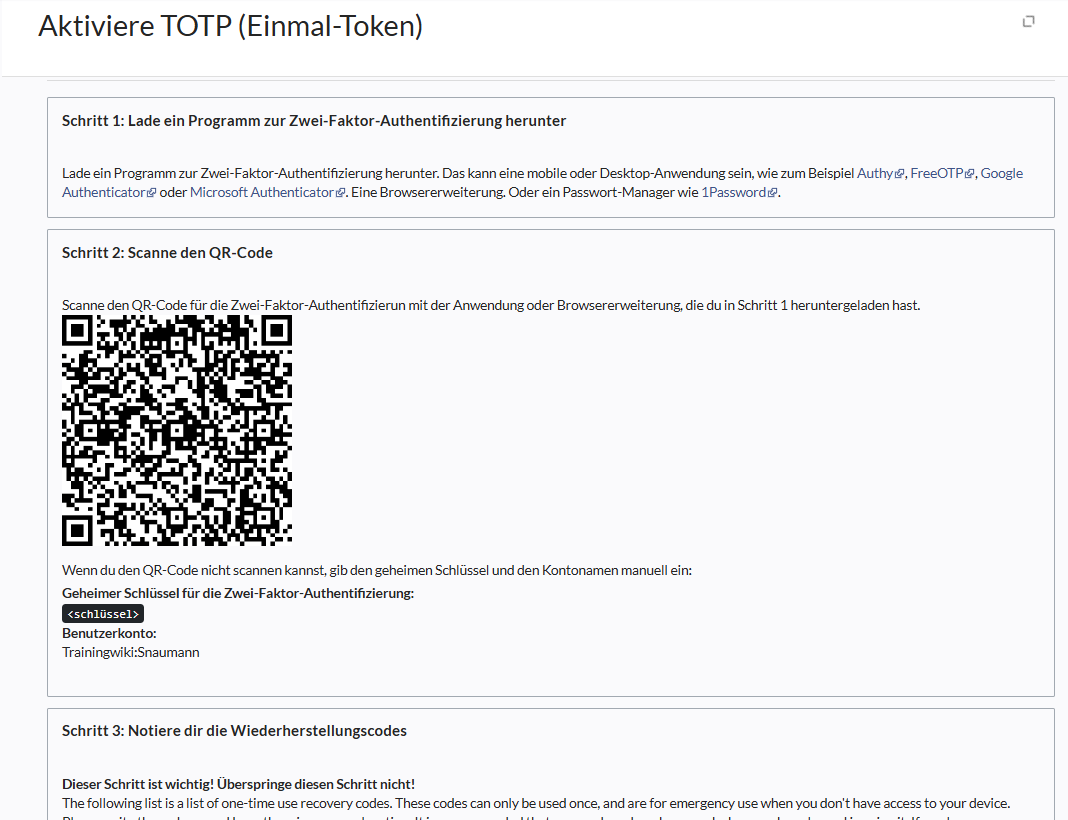
Task: Click the external-link icon after FreeOTP
Action: pyautogui.click(x=969, y=174)
